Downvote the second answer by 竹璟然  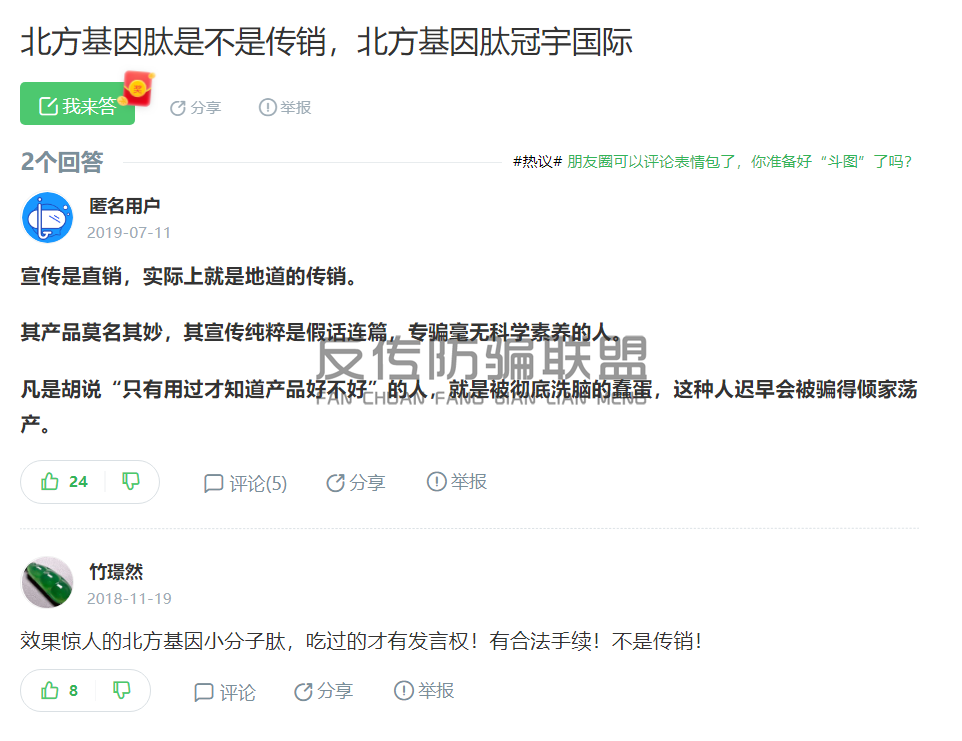point(121,691)
